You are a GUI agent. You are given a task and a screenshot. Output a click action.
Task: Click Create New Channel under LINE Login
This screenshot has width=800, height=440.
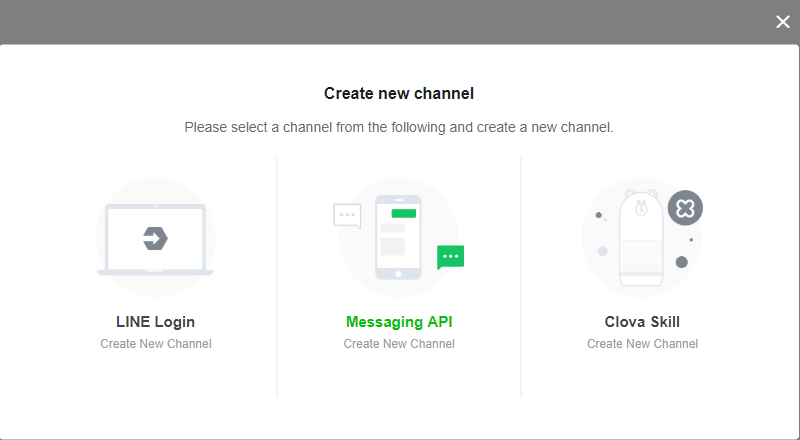tap(156, 344)
